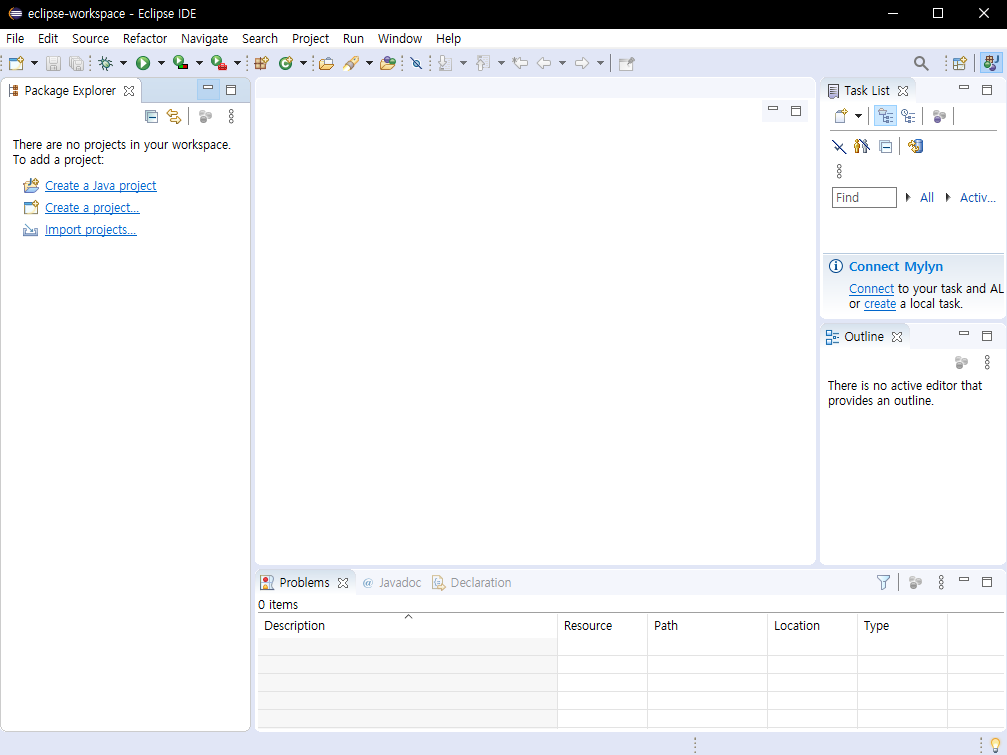Click the Connect link under Connect Mylyn
Viewport: 1007px width, 755px height.
[871, 289]
